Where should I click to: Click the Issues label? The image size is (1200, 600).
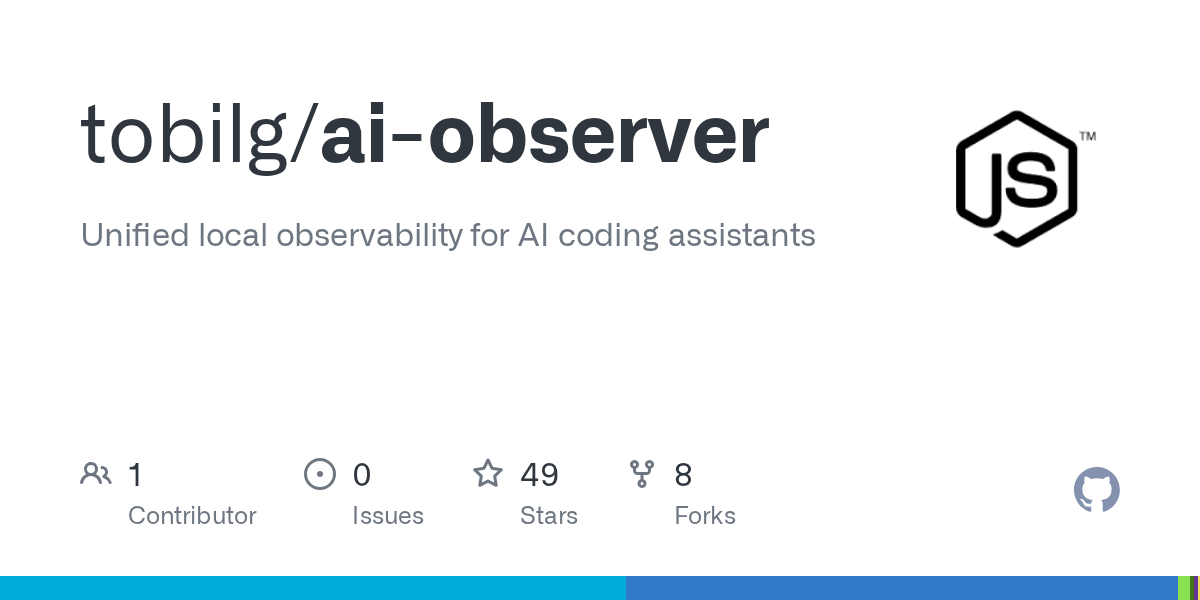pyautogui.click(x=388, y=516)
